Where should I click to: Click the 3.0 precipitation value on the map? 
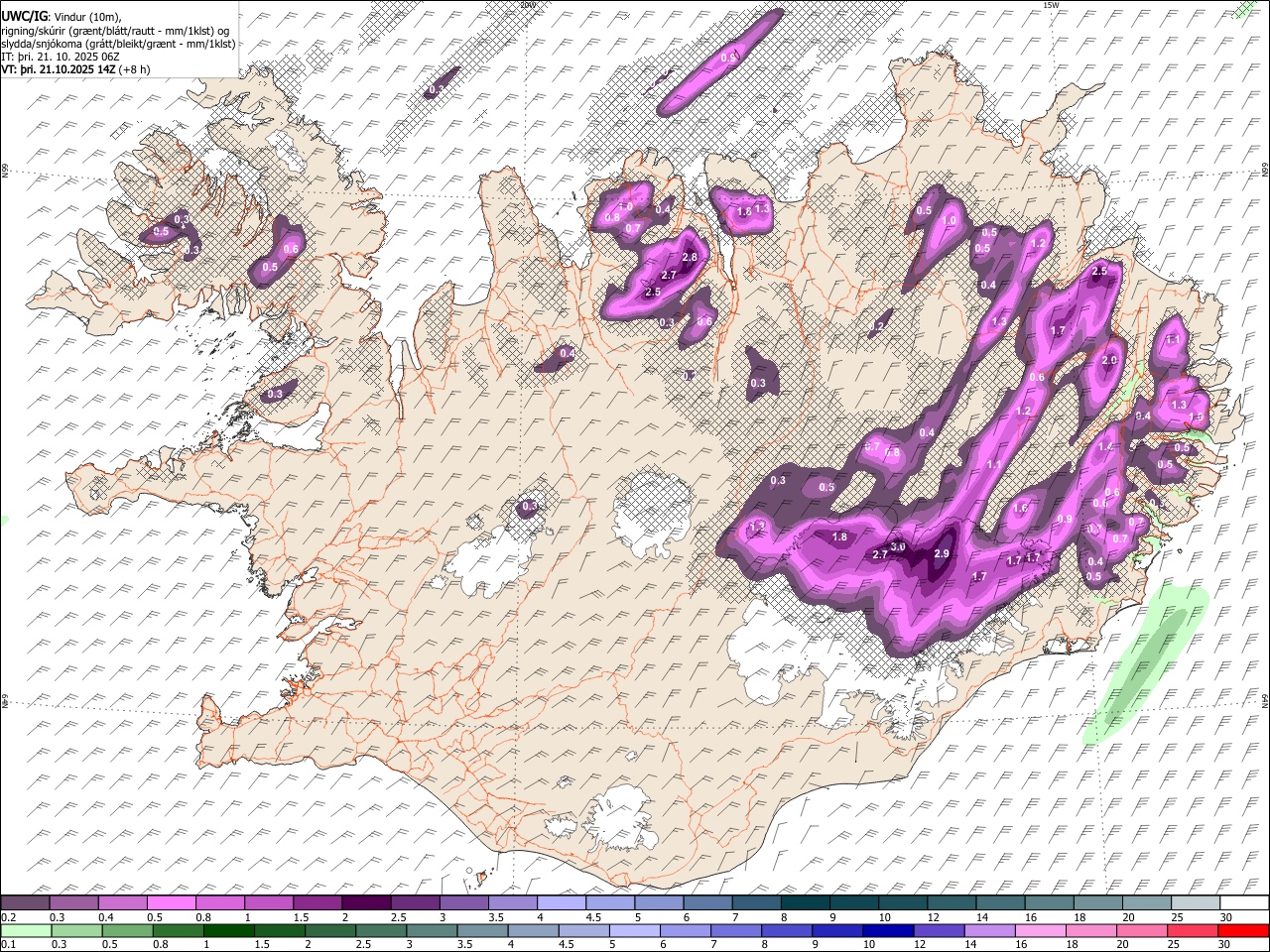coord(898,546)
